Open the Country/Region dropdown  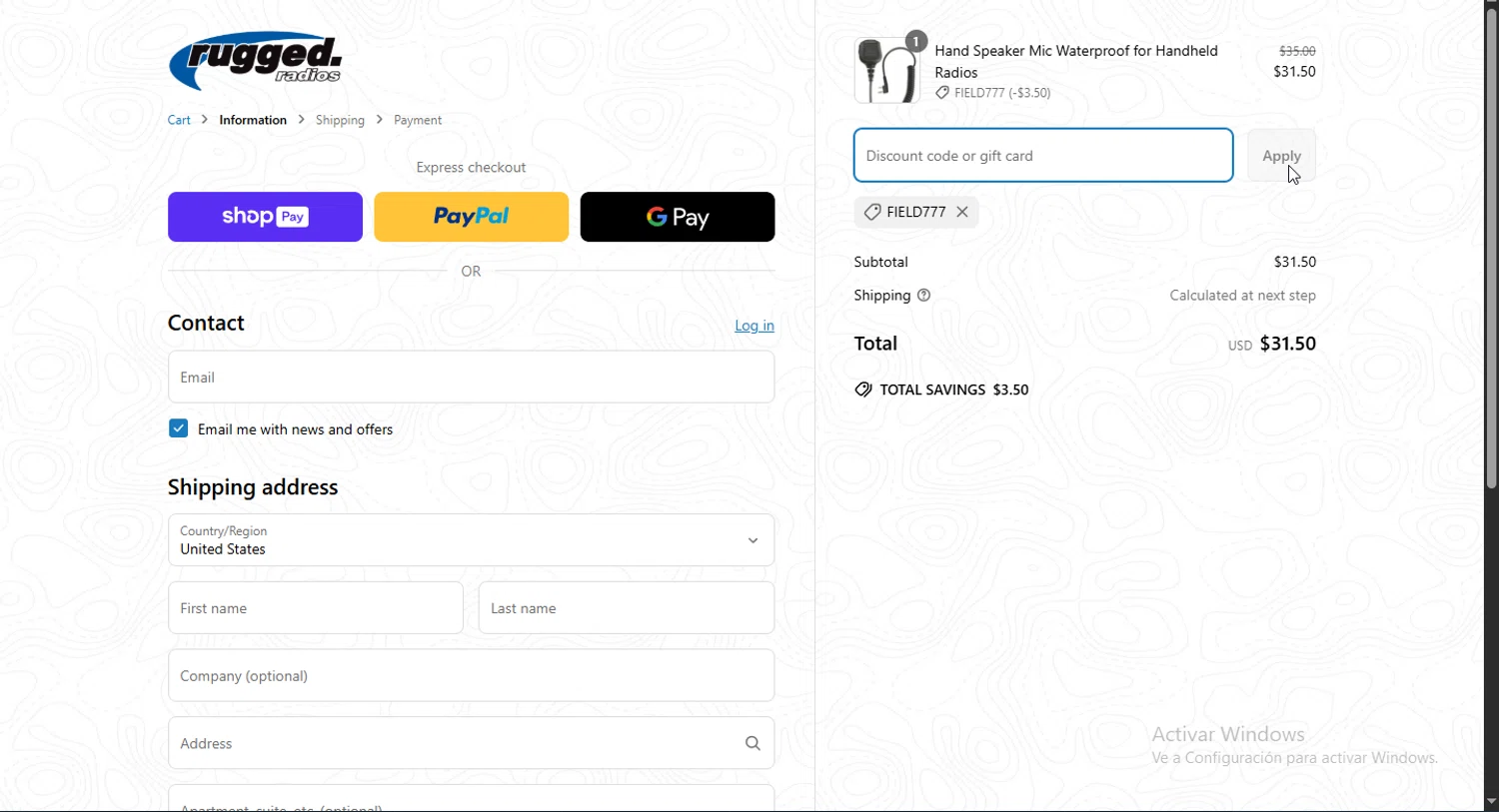click(472, 540)
